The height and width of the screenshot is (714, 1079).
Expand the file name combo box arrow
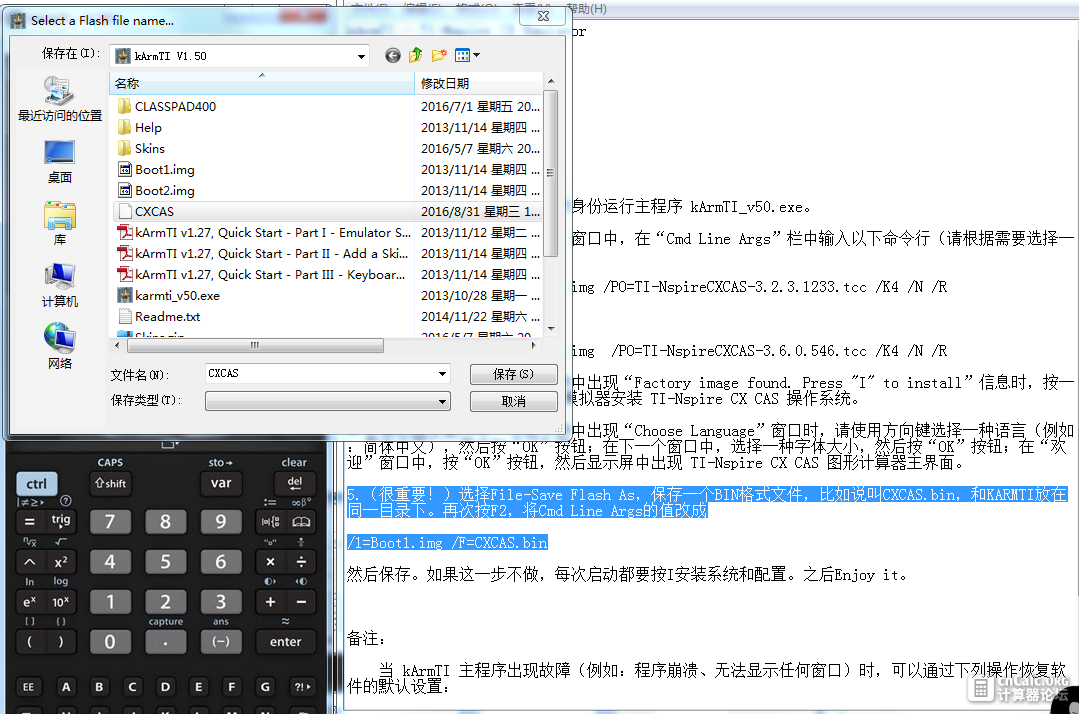(442, 374)
